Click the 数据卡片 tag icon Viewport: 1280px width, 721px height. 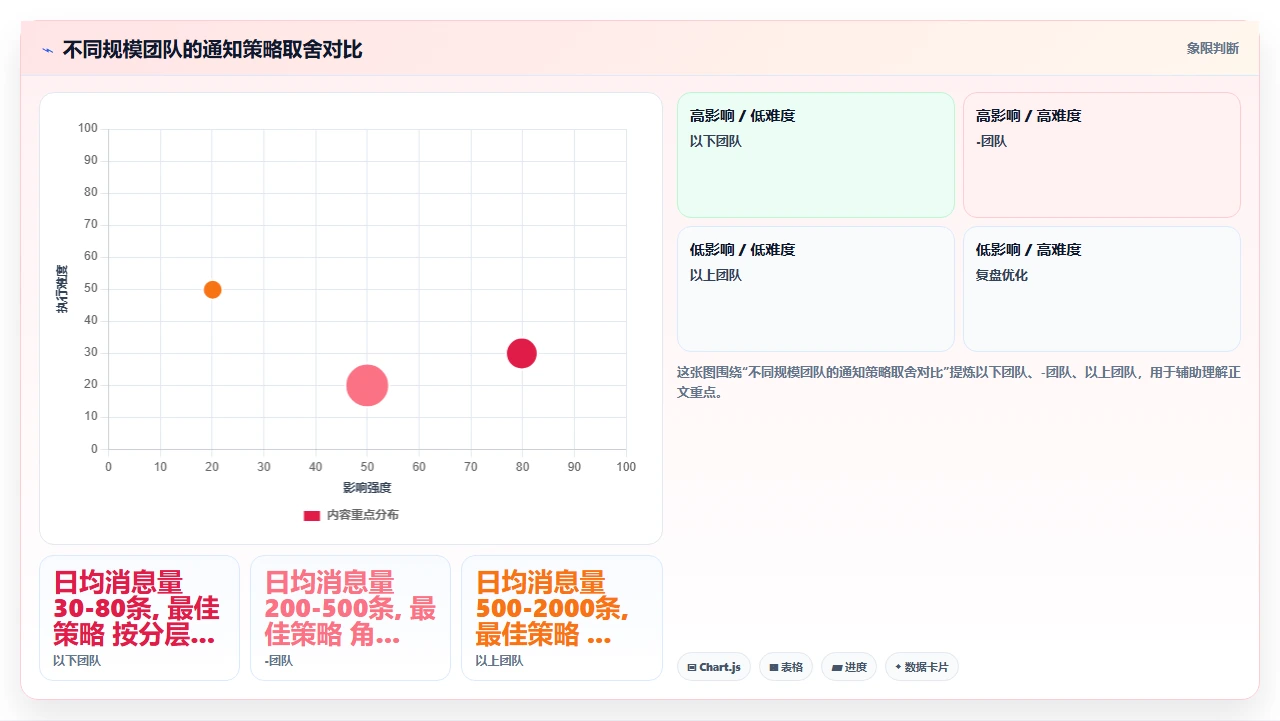point(899,667)
